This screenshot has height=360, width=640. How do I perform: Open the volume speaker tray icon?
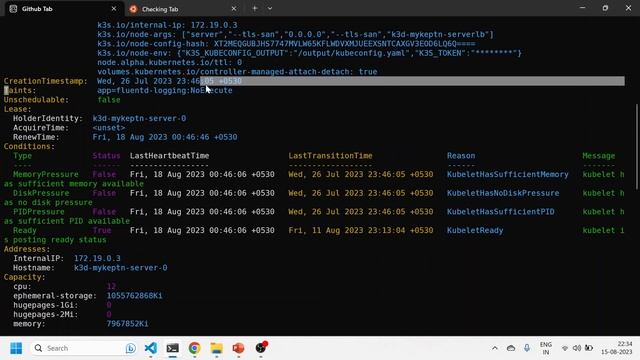click(577, 348)
